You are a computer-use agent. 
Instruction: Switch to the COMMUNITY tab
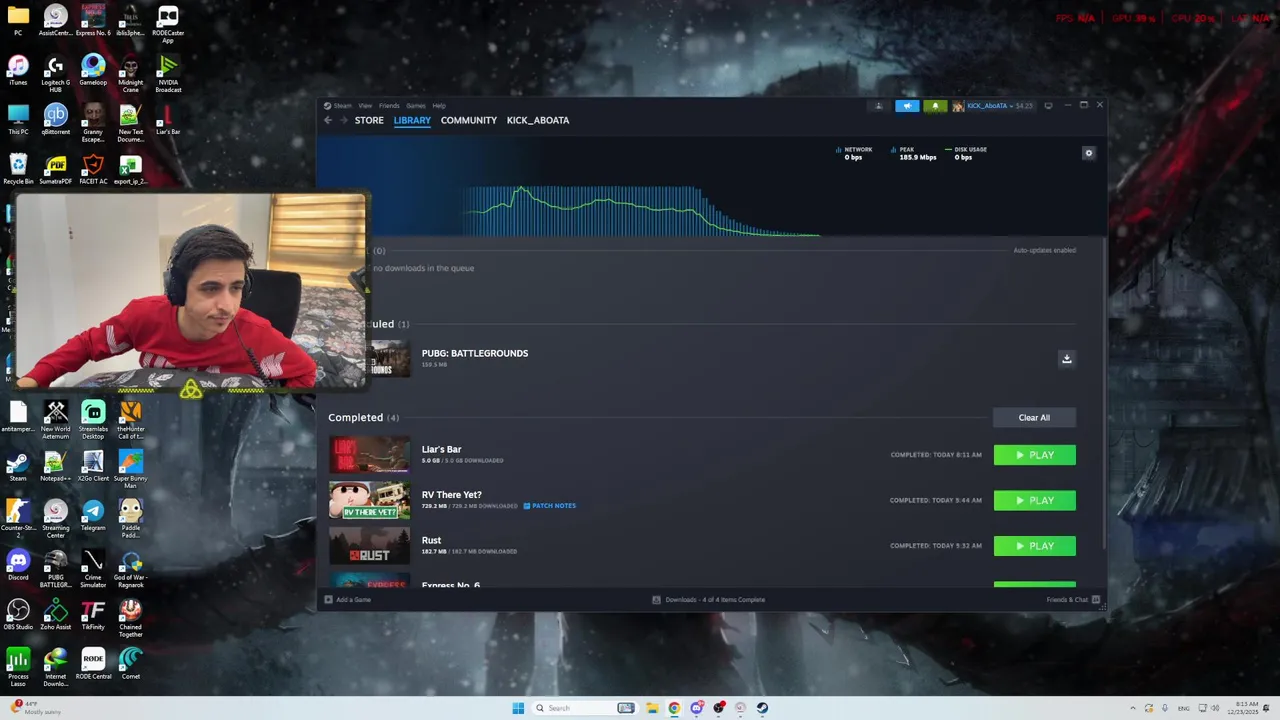click(469, 120)
